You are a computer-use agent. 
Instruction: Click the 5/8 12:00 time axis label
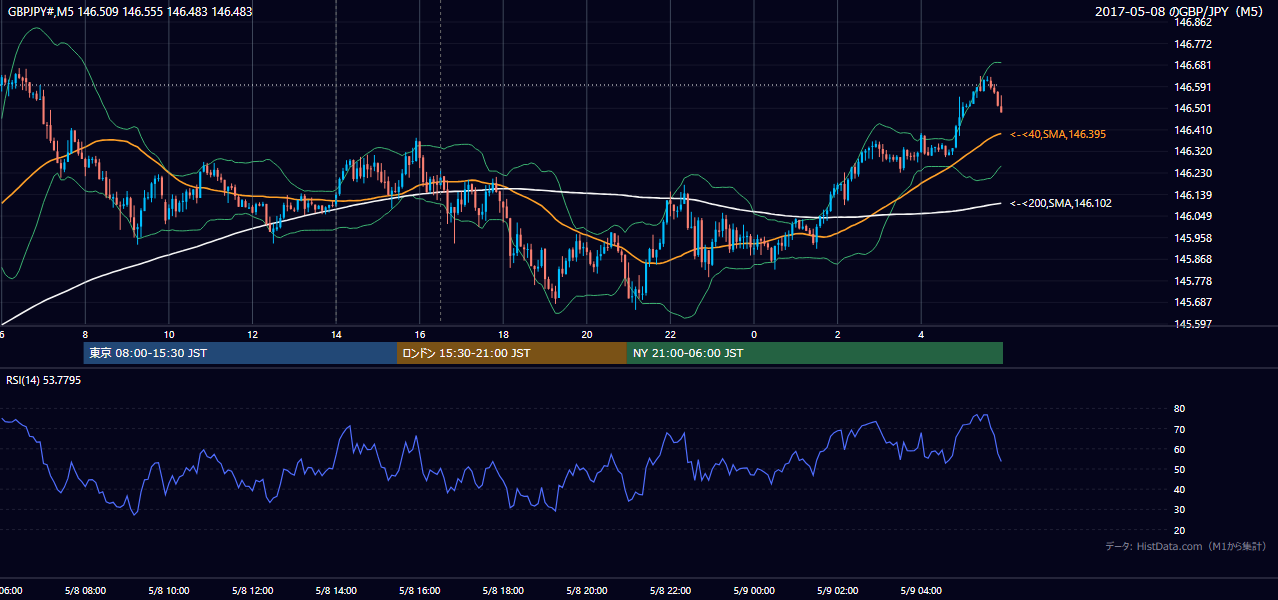point(252,591)
